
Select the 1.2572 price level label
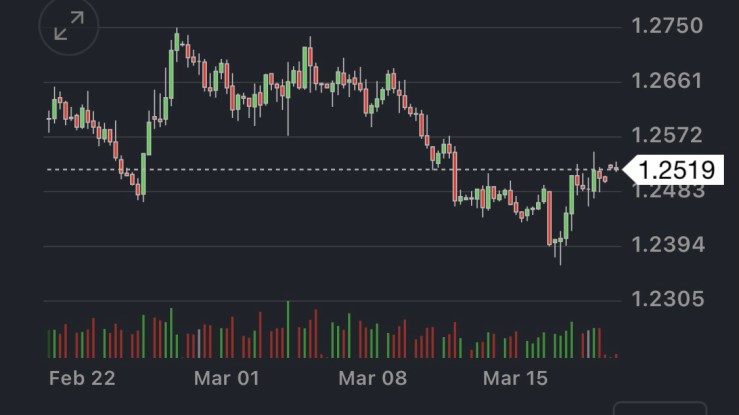(667, 136)
